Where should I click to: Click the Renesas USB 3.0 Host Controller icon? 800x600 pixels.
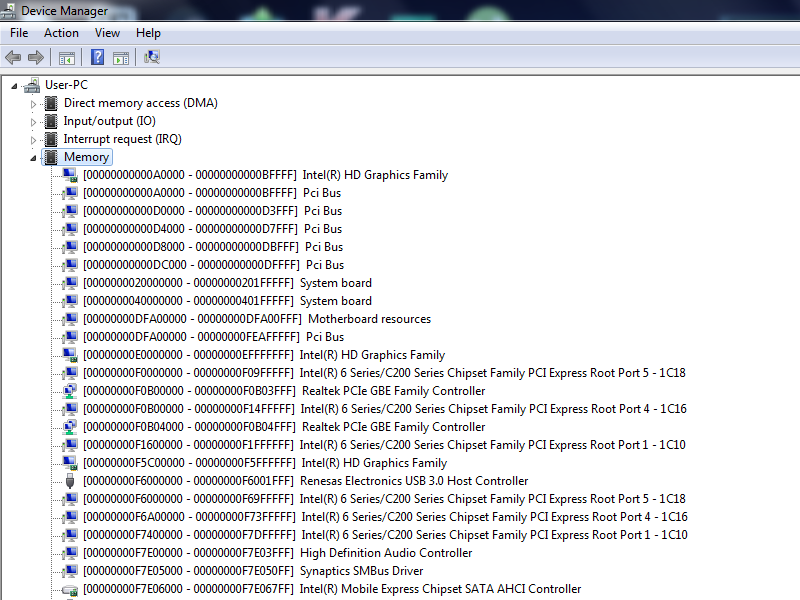(x=70, y=481)
